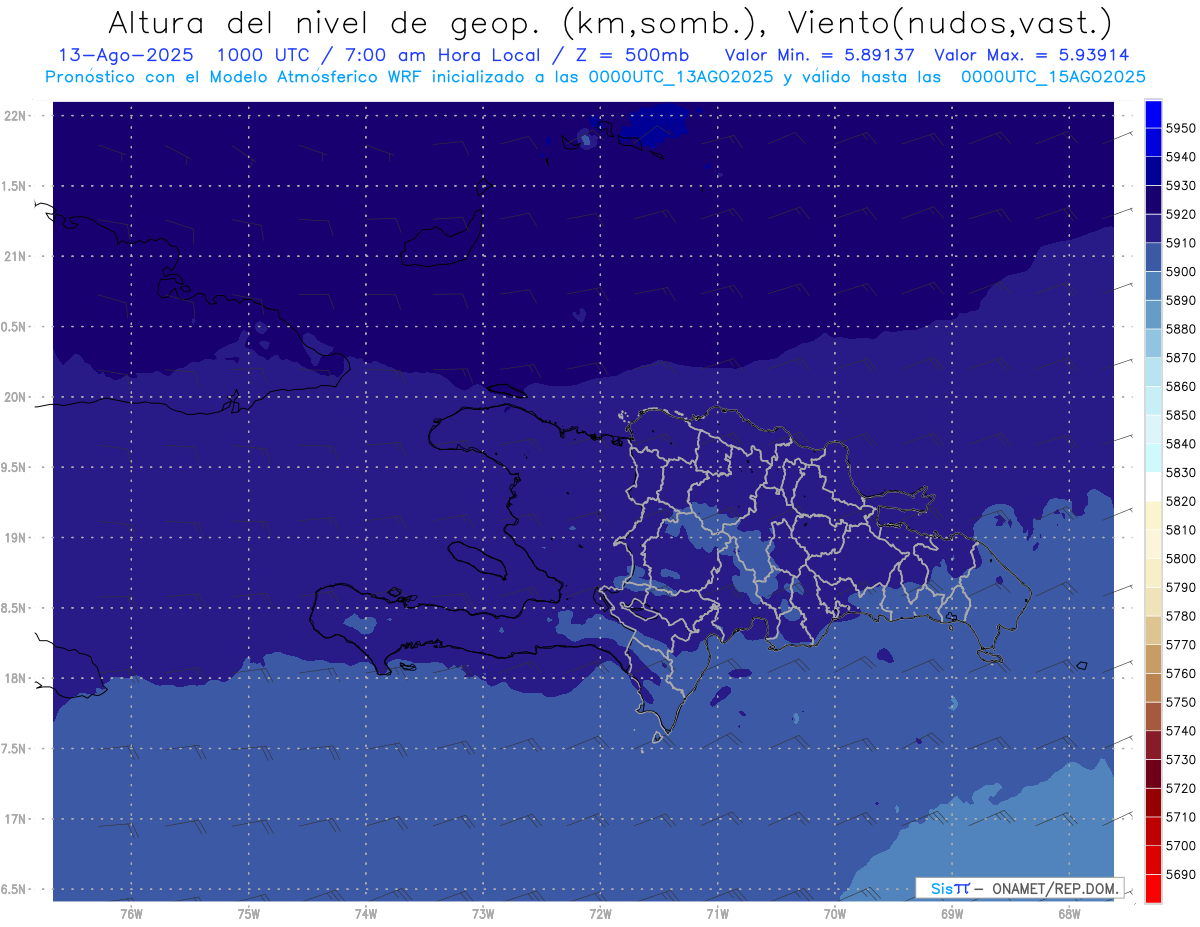This screenshot has height=927, width=1200.
Task: Click the valid-until time '0000UTC_15AGO2025'
Action: pos(1053,77)
